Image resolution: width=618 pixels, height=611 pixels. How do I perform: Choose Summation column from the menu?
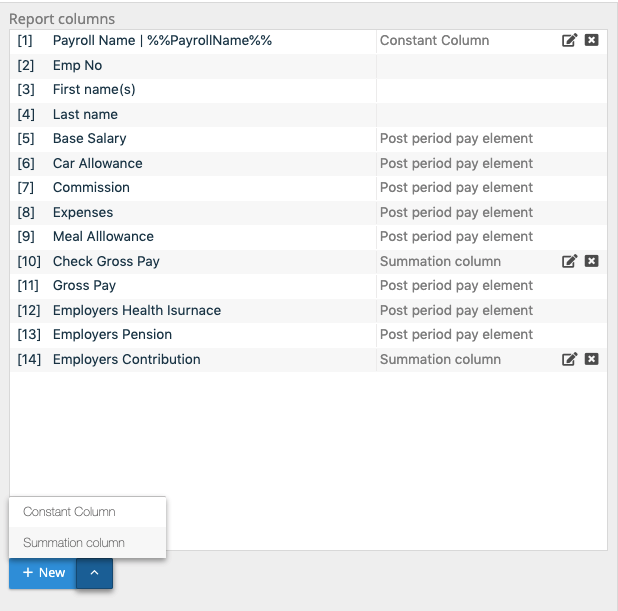pos(74,543)
